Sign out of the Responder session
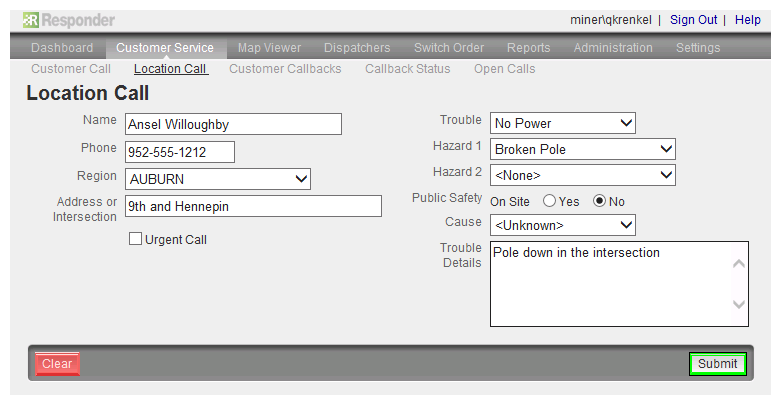The width and height of the screenshot is (781, 405). pos(693,20)
